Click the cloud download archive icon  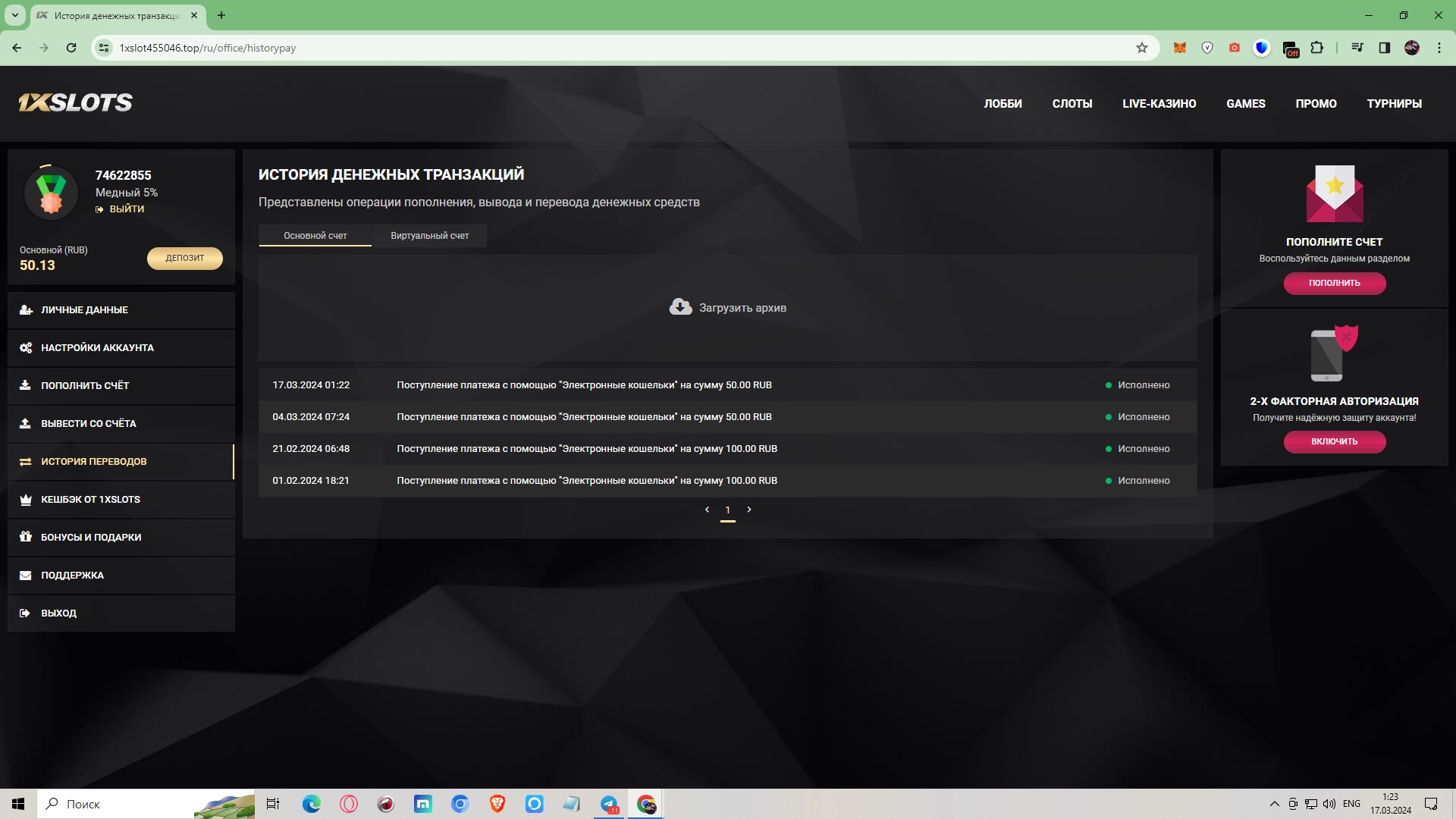(680, 306)
